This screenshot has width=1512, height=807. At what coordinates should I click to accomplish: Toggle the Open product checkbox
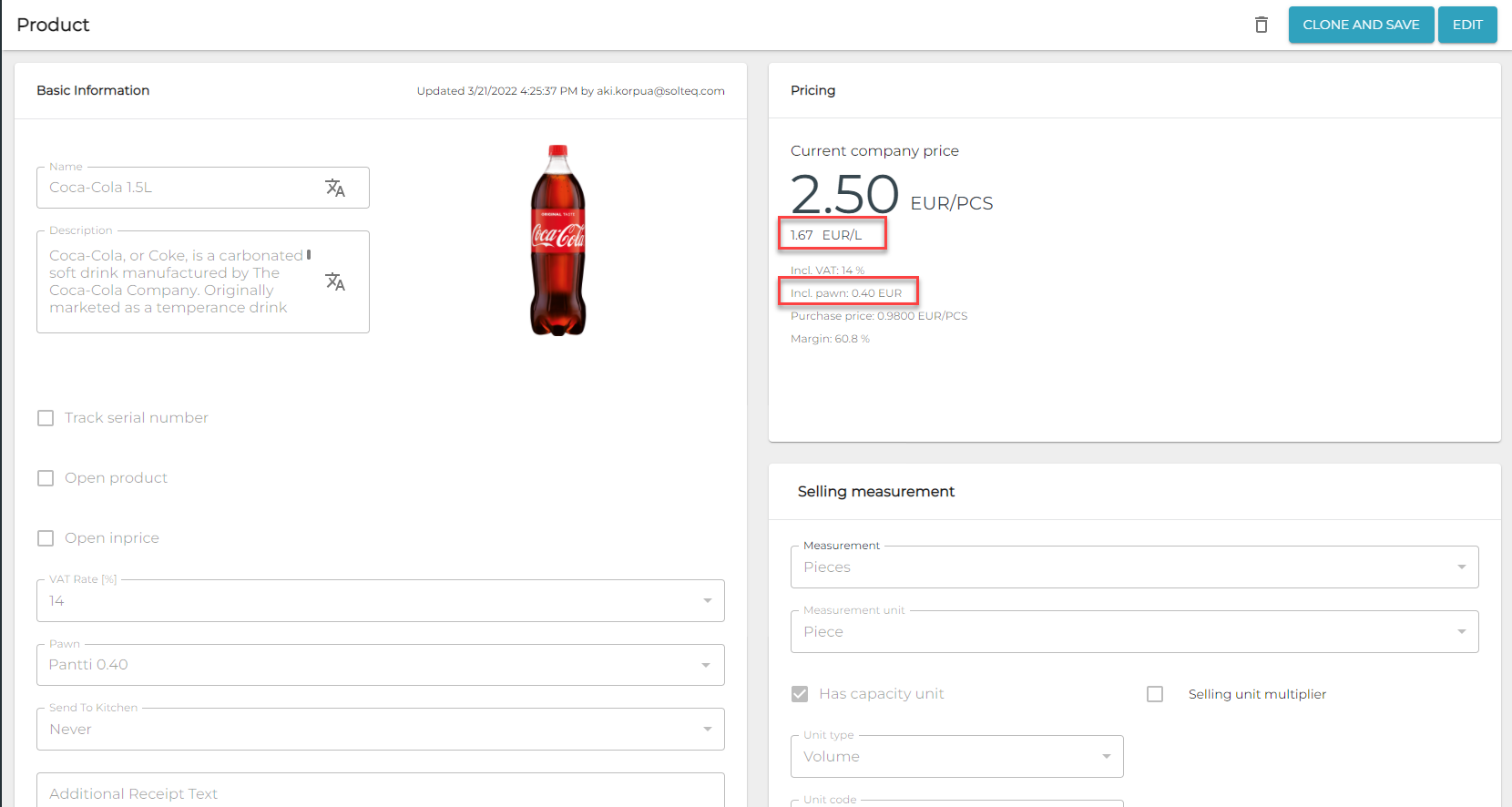(x=46, y=478)
